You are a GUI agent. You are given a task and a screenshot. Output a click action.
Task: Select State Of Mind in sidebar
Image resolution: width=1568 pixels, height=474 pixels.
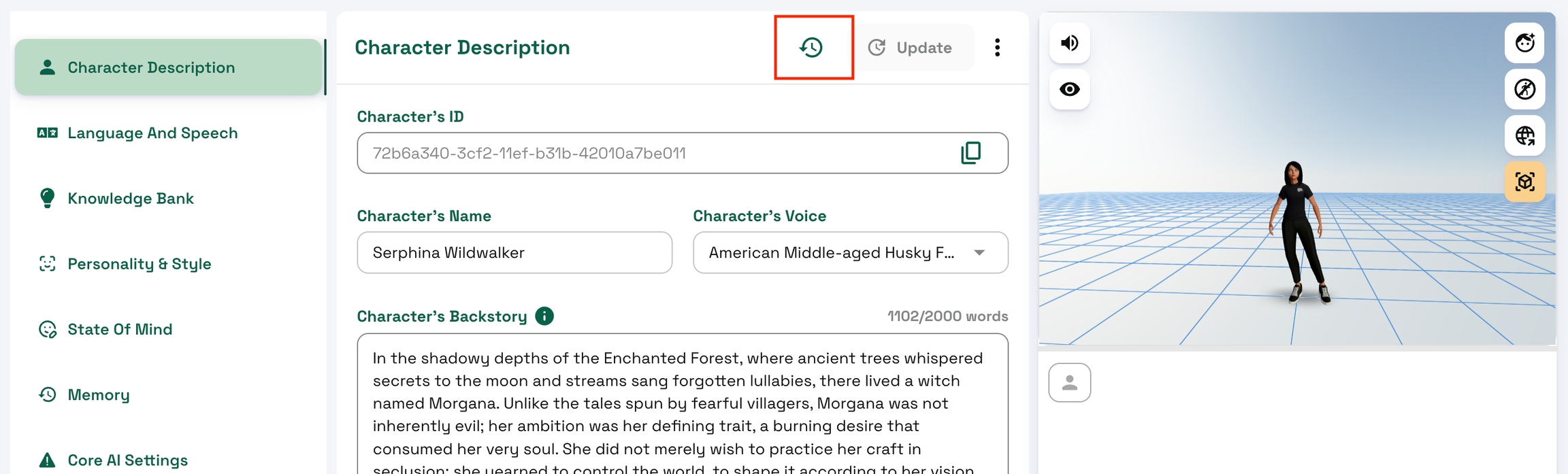(x=120, y=330)
